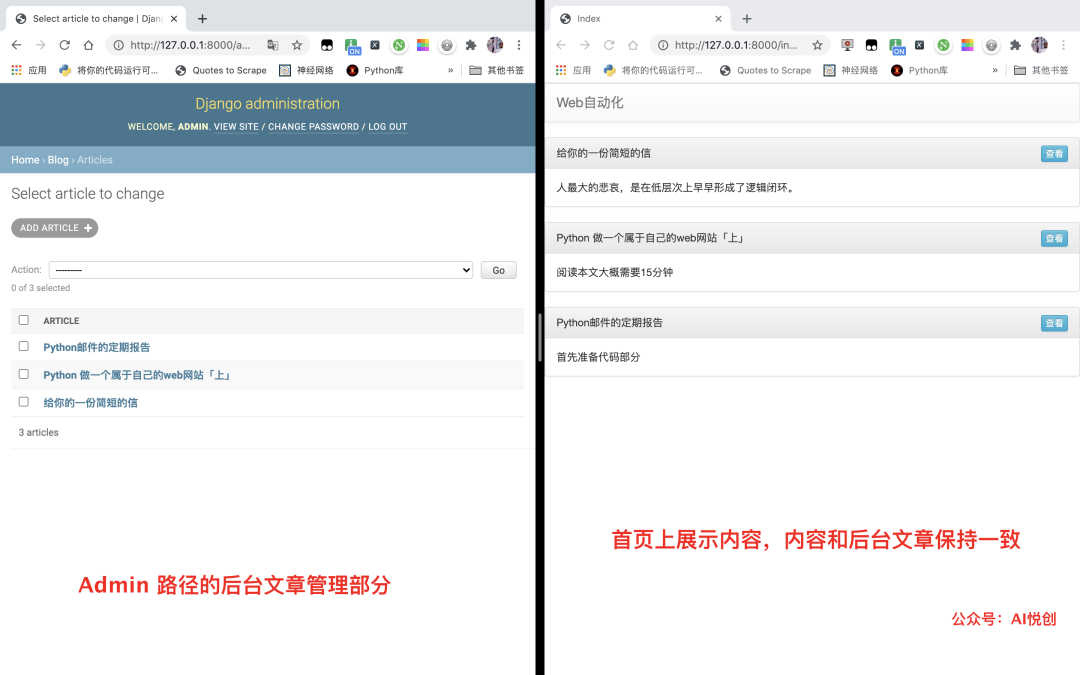Screen dimensions: 1080x675
Task: Click Blog breadcrumb link
Action: [58, 160]
